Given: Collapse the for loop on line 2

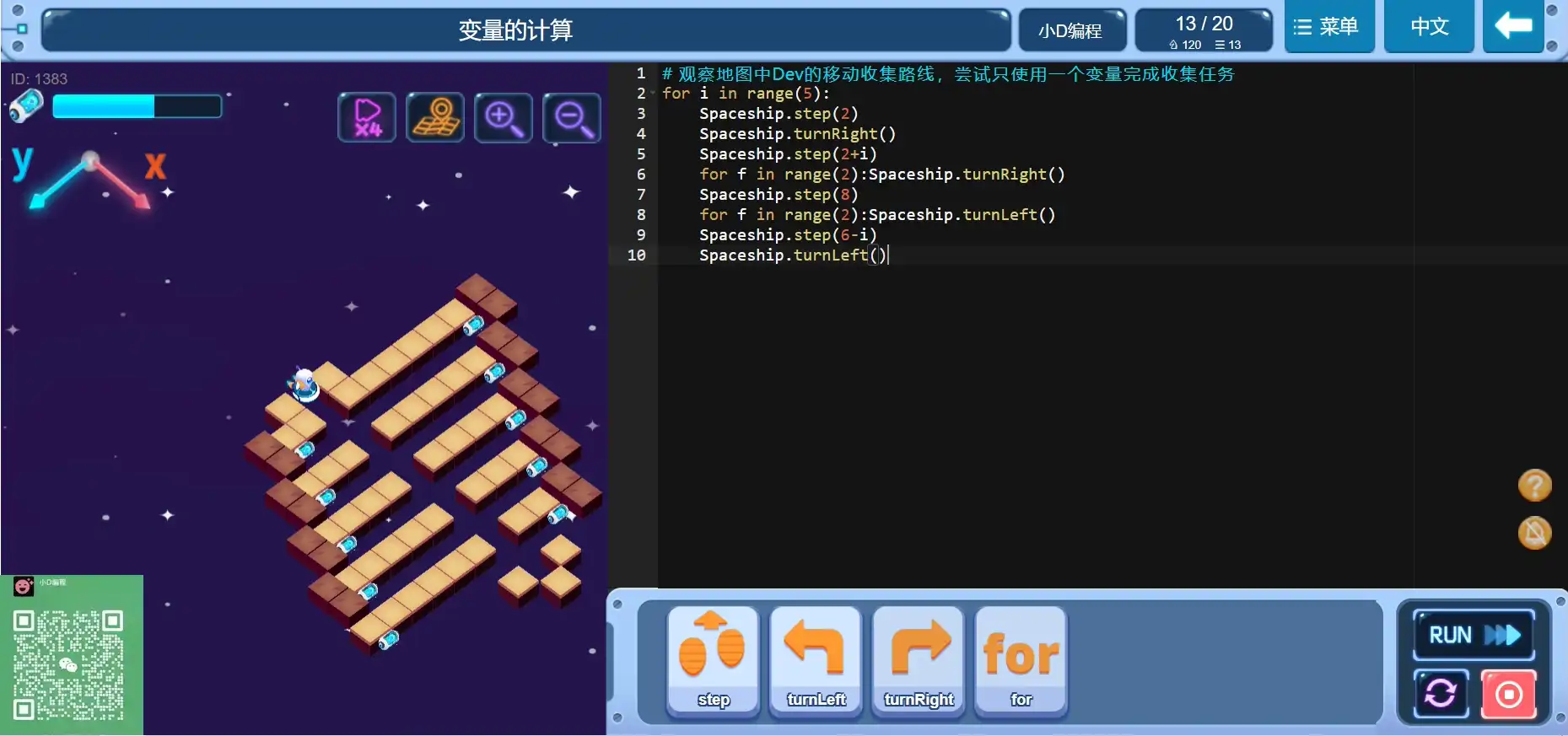Looking at the screenshot, I should (x=653, y=94).
